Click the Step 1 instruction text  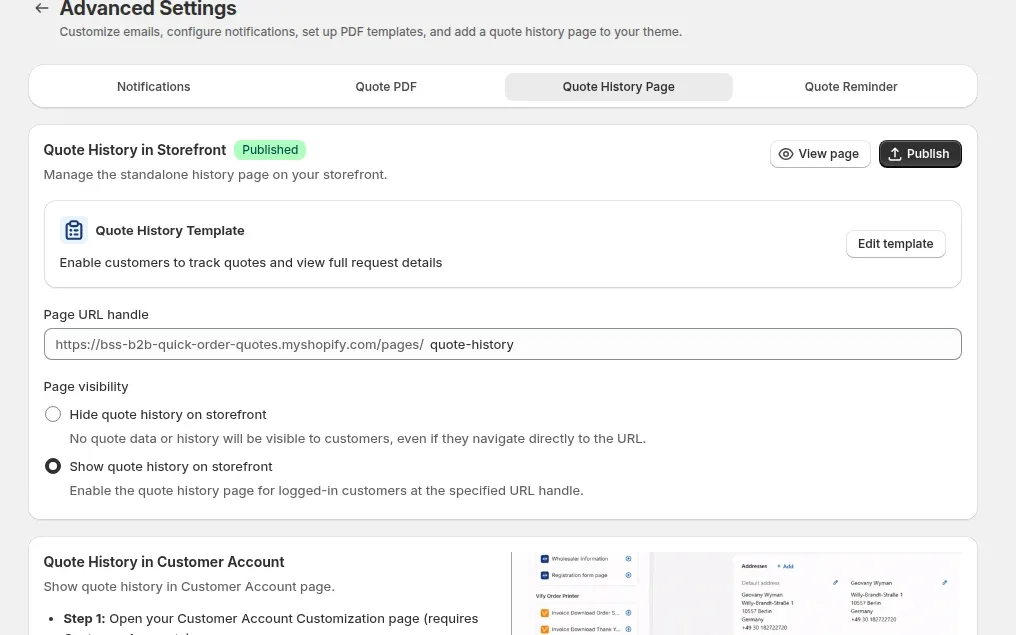point(271,625)
